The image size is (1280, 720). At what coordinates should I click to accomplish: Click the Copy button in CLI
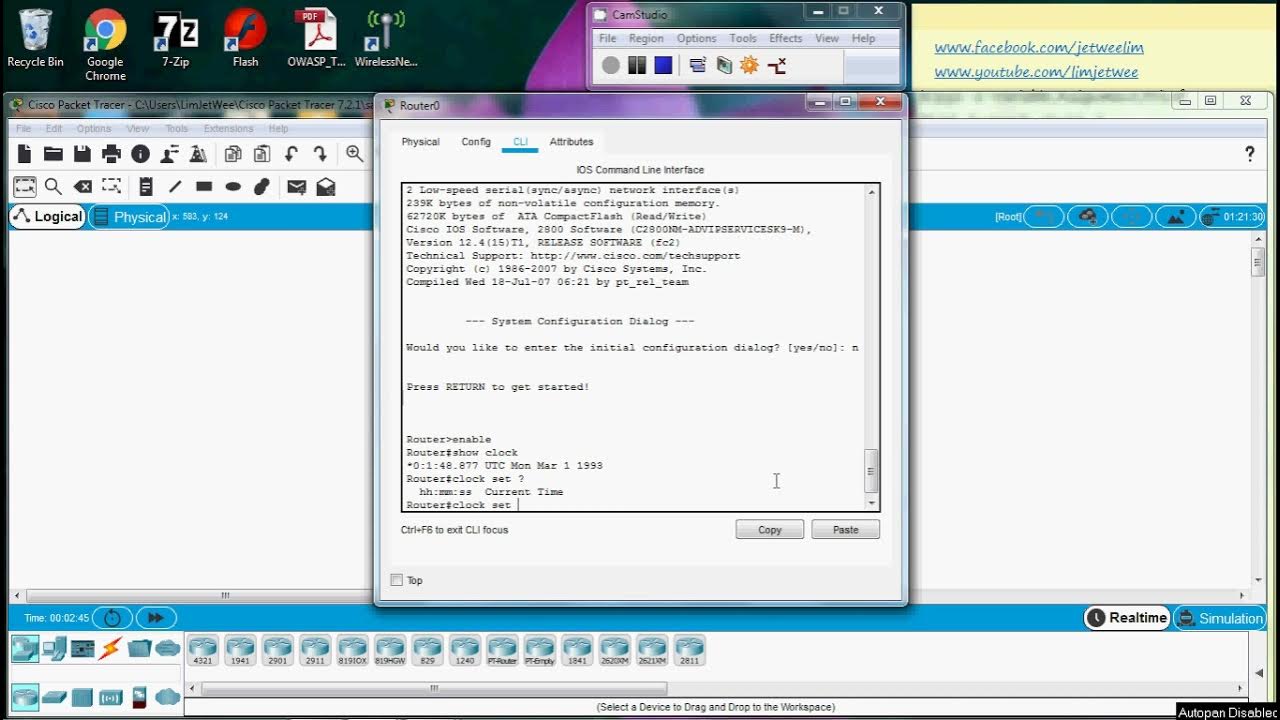click(x=769, y=530)
